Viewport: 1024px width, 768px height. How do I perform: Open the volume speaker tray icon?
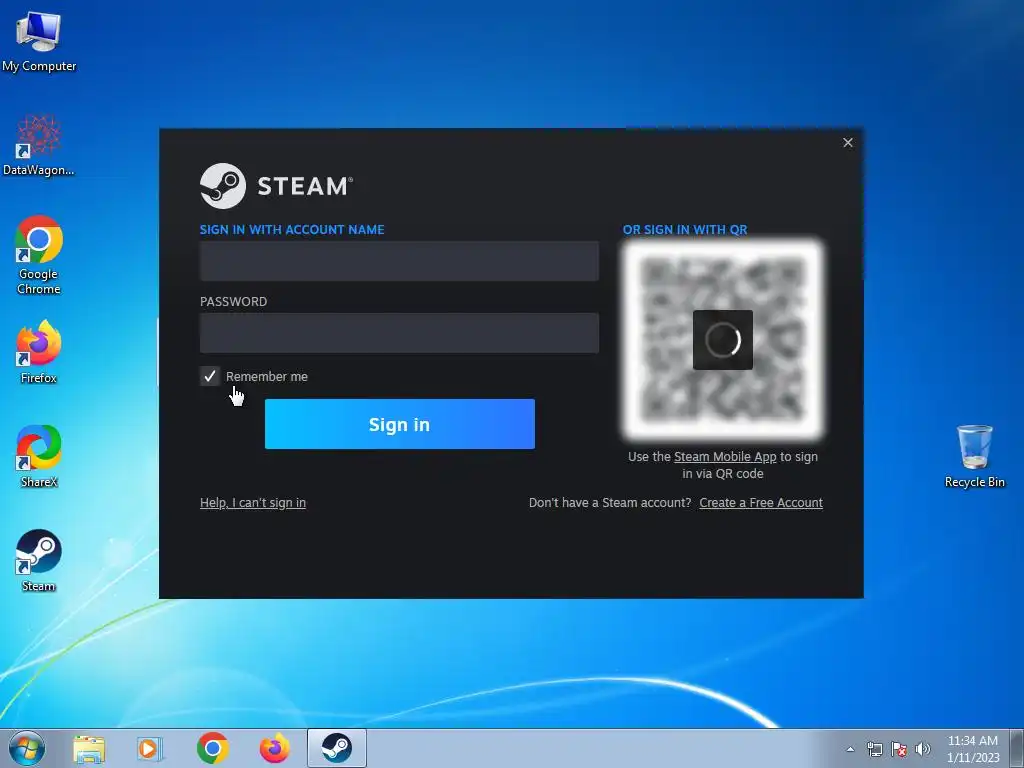pos(923,749)
